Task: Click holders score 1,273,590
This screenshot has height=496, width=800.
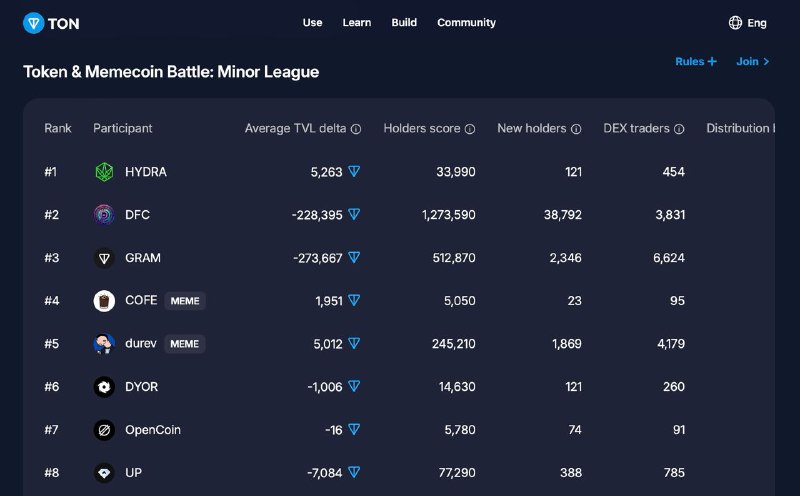Action: [448, 215]
